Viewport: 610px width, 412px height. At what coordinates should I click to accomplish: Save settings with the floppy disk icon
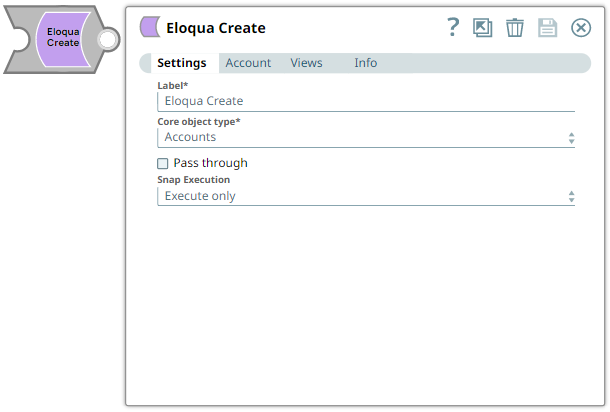pos(547,28)
